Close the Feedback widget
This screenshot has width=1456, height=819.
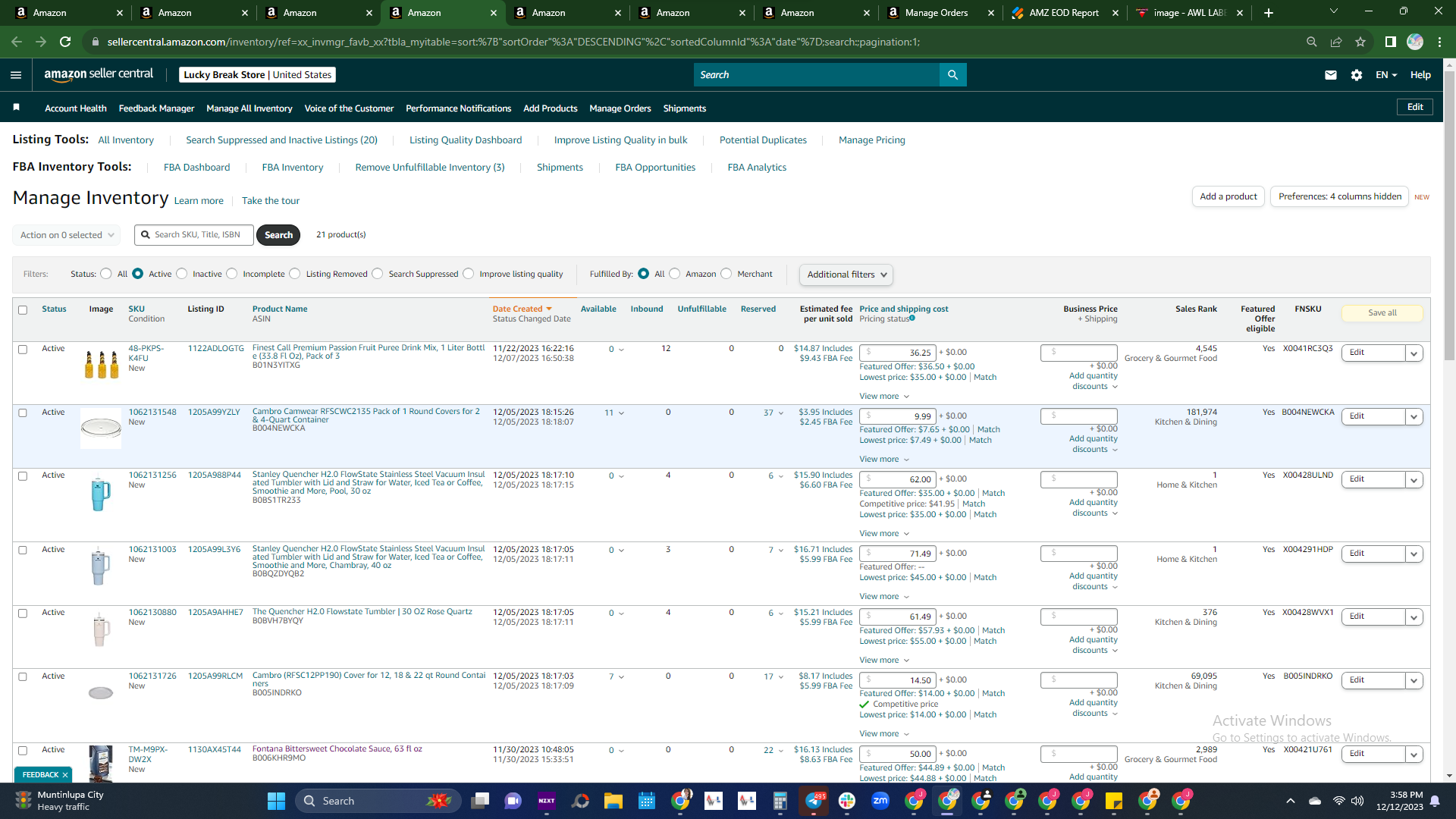coord(65,774)
